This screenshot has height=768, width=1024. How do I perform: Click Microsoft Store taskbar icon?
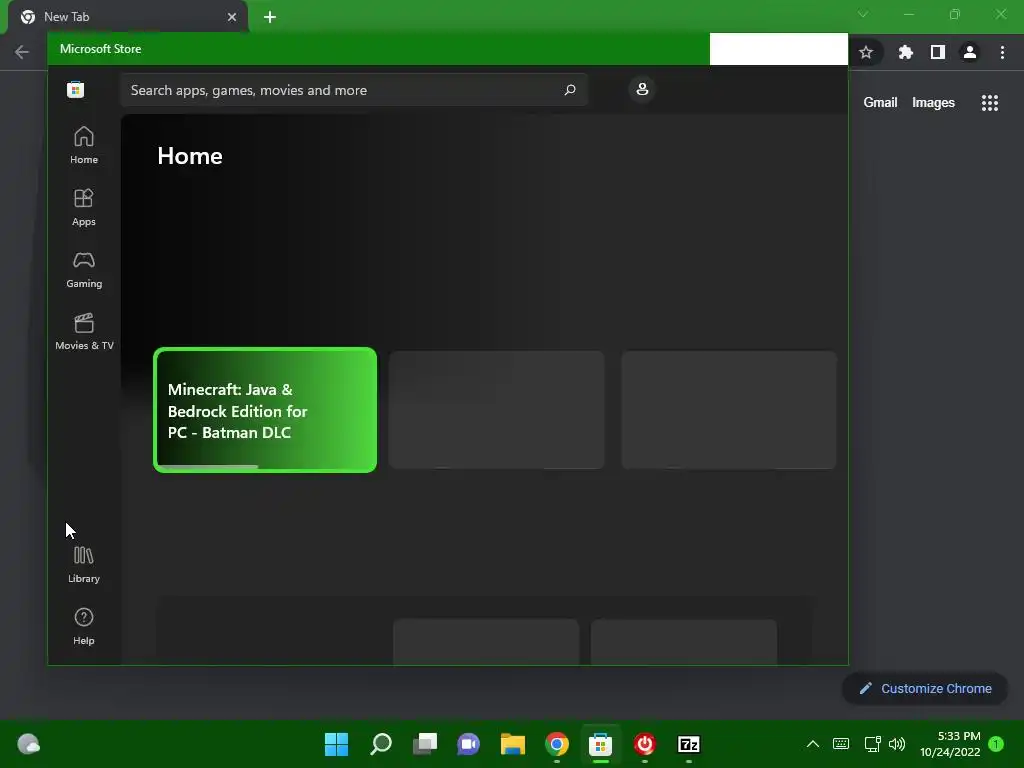coord(600,744)
